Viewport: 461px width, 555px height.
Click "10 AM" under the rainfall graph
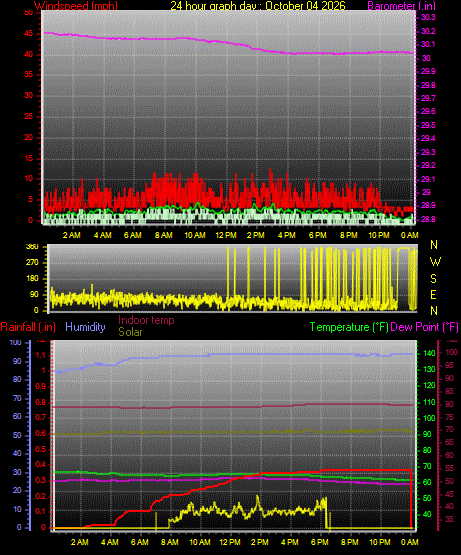[x=200, y=542]
